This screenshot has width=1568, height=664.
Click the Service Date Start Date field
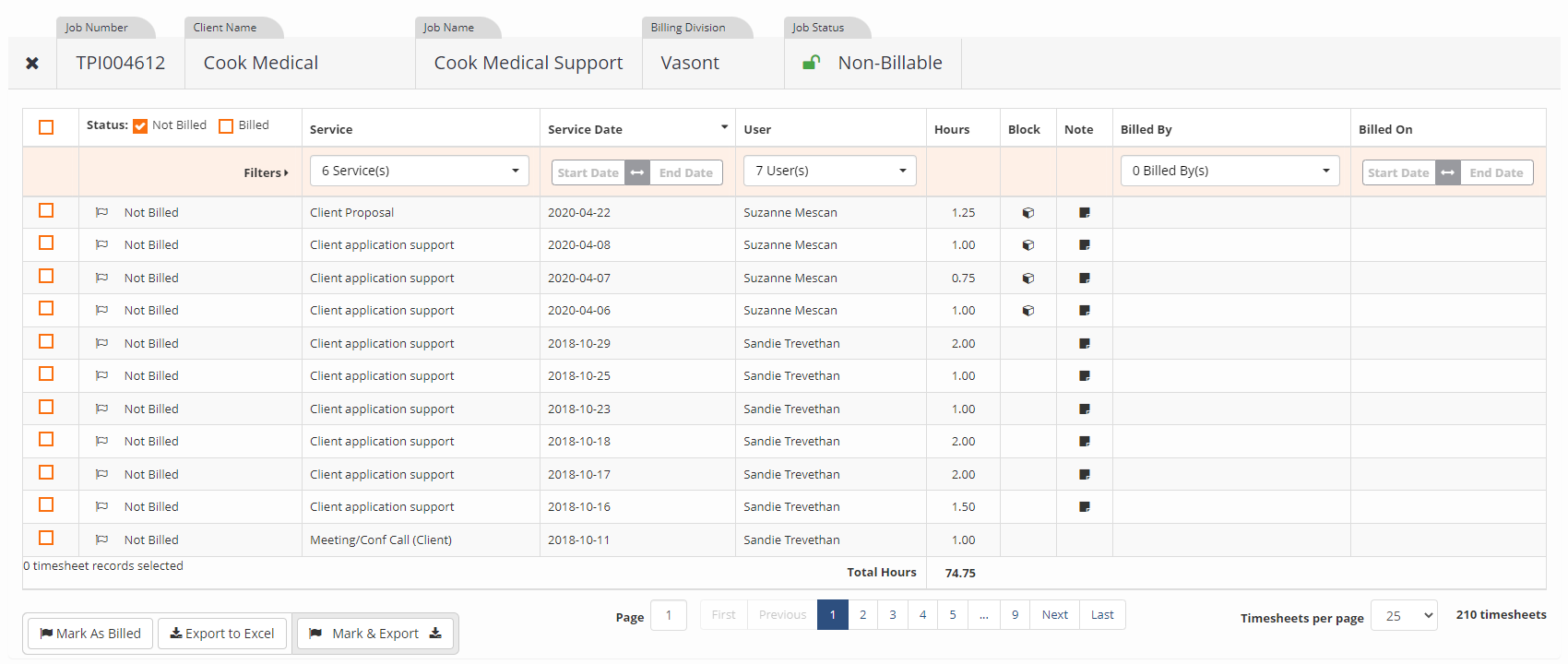point(588,172)
